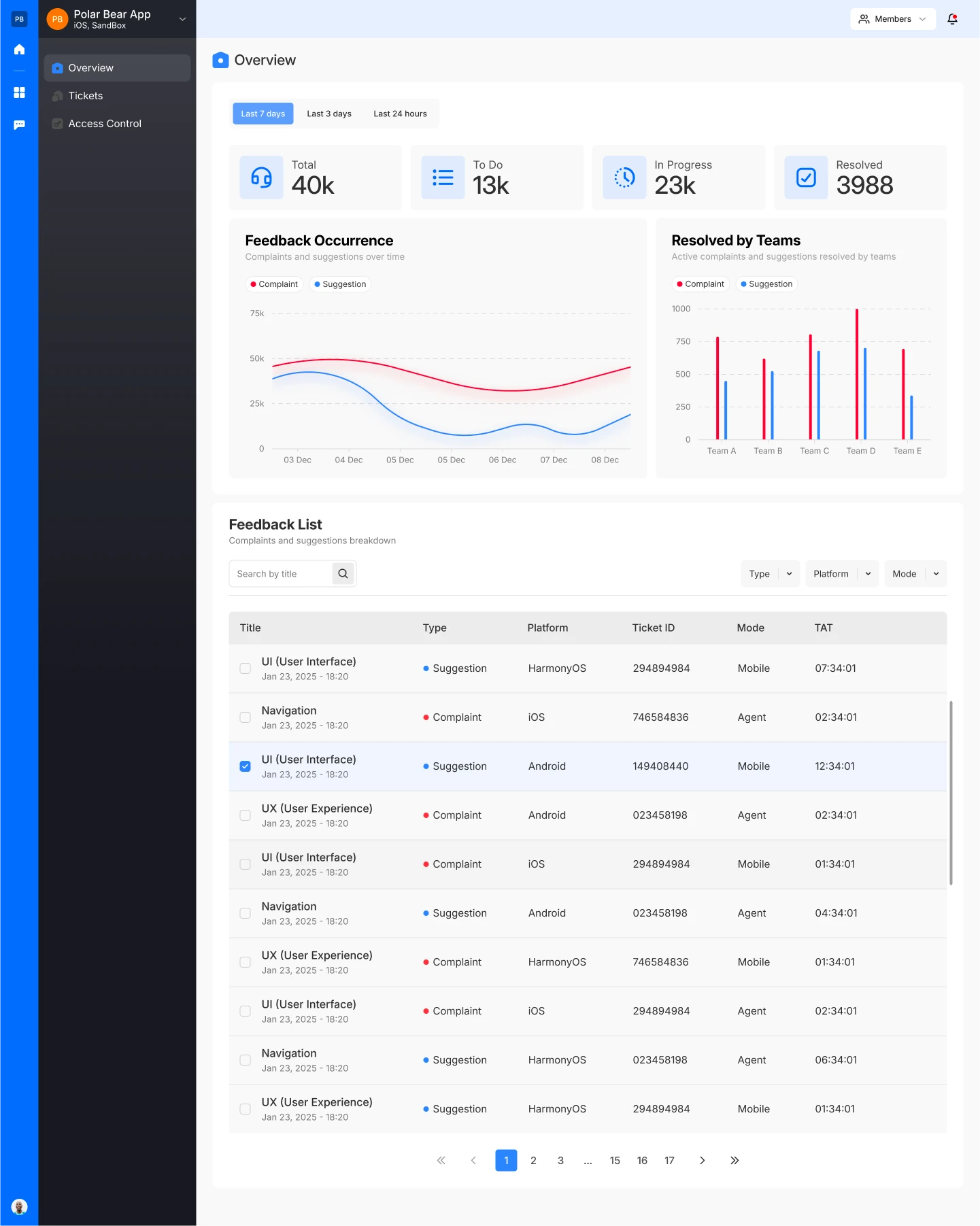Screen dimensions: 980x1226
Task: Check the first UI (User Interface) row checkbox
Action: (246, 668)
